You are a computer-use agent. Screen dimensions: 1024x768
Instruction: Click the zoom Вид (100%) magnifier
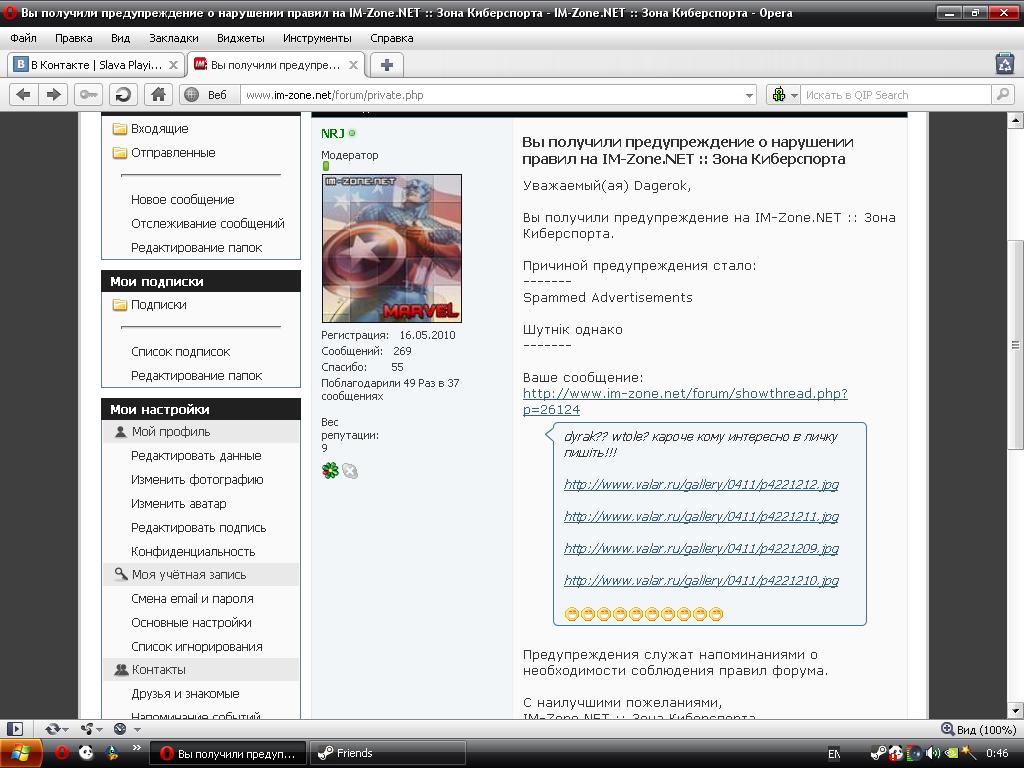tap(948, 729)
